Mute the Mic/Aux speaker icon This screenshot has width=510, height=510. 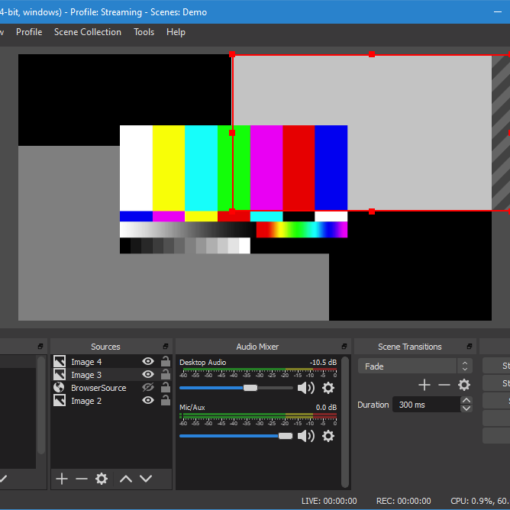(x=306, y=436)
